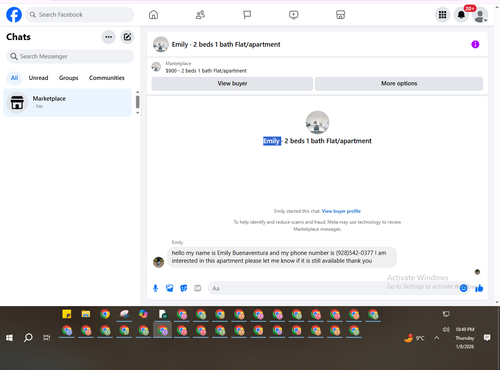Screen dimensions: 500x370
Task: Click the large centered listing photo
Action: [x=317, y=122]
